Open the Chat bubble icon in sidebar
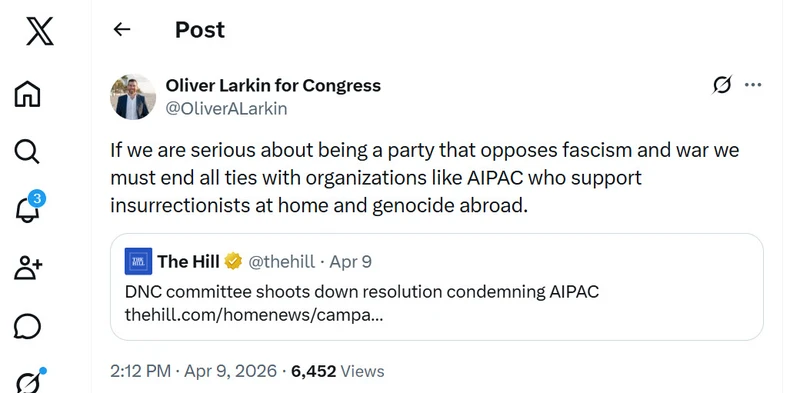This screenshot has height=393, width=800. 28,326
